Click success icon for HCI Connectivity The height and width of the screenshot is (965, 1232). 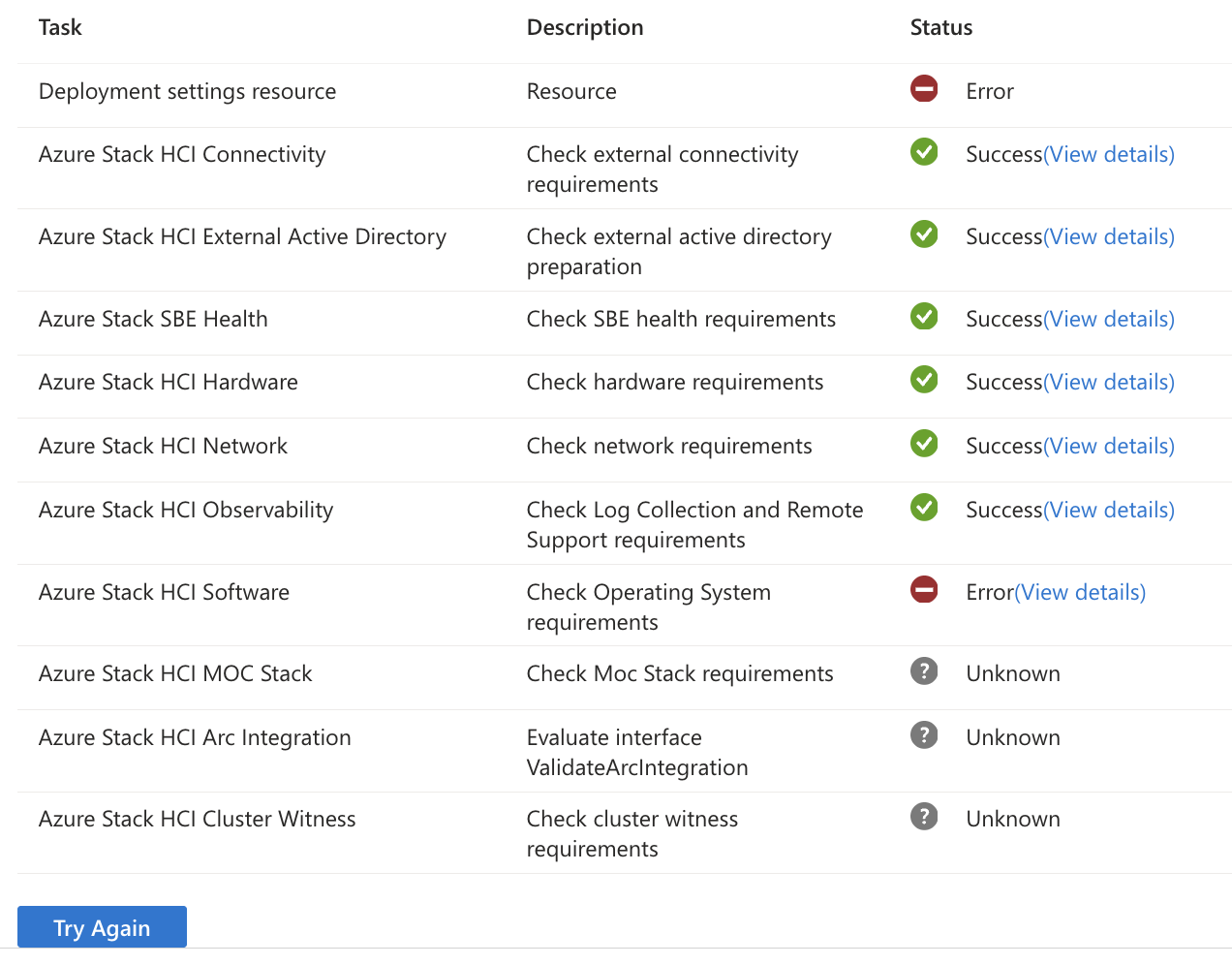point(924,152)
